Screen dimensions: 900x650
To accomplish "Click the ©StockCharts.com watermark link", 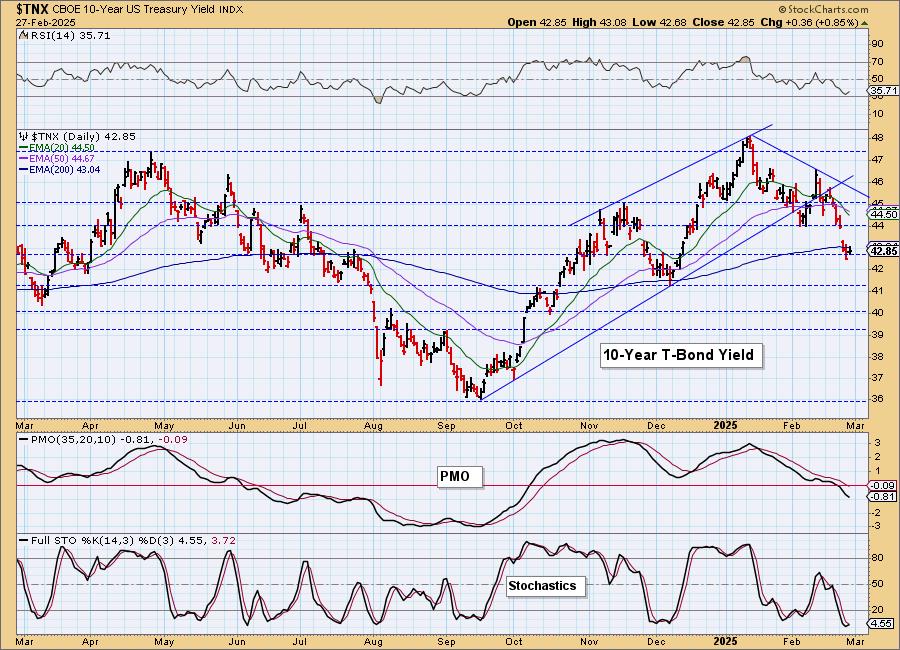I will coord(823,9).
